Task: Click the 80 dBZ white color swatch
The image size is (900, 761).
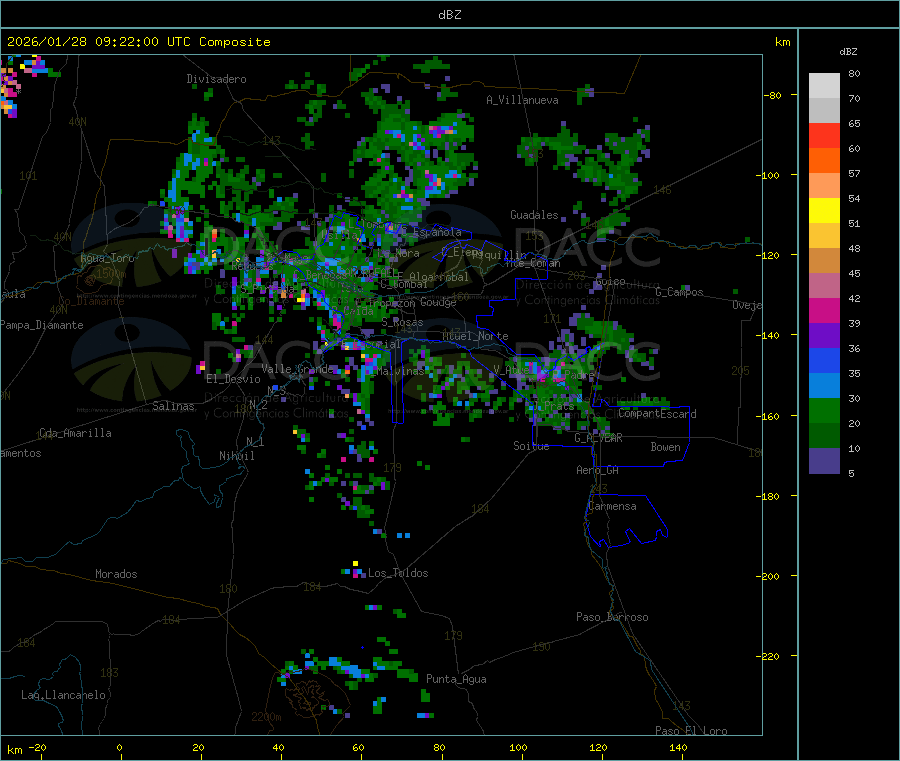Action: pos(824,86)
